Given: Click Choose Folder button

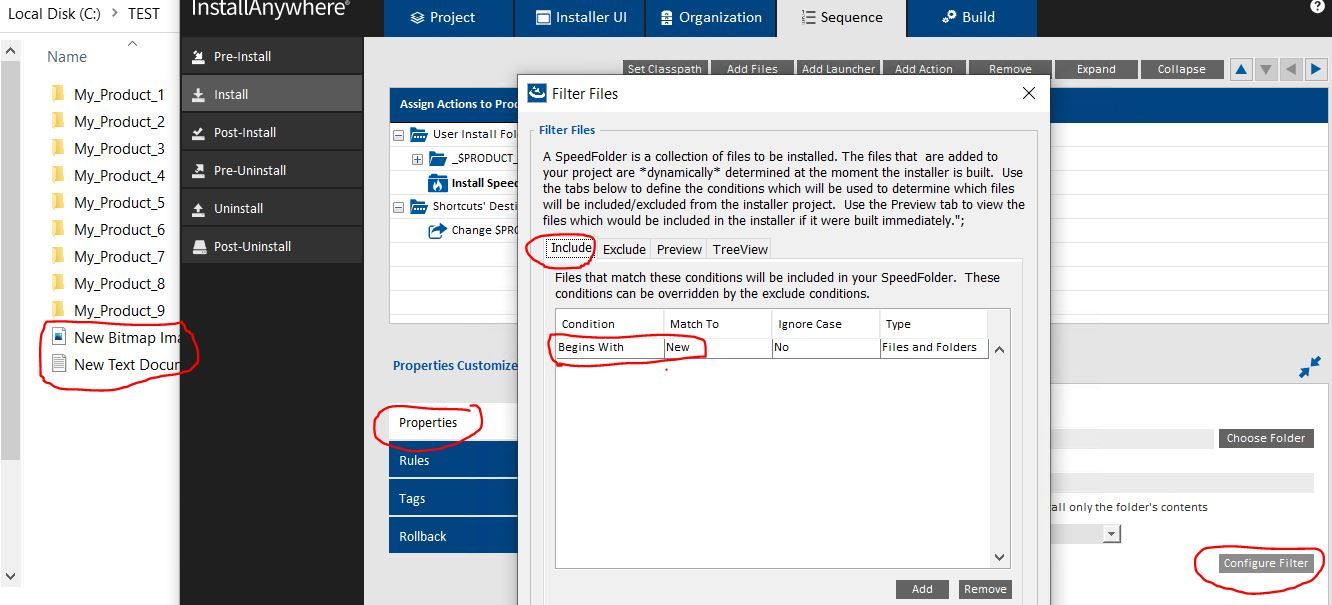Looking at the screenshot, I should (x=1266, y=438).
